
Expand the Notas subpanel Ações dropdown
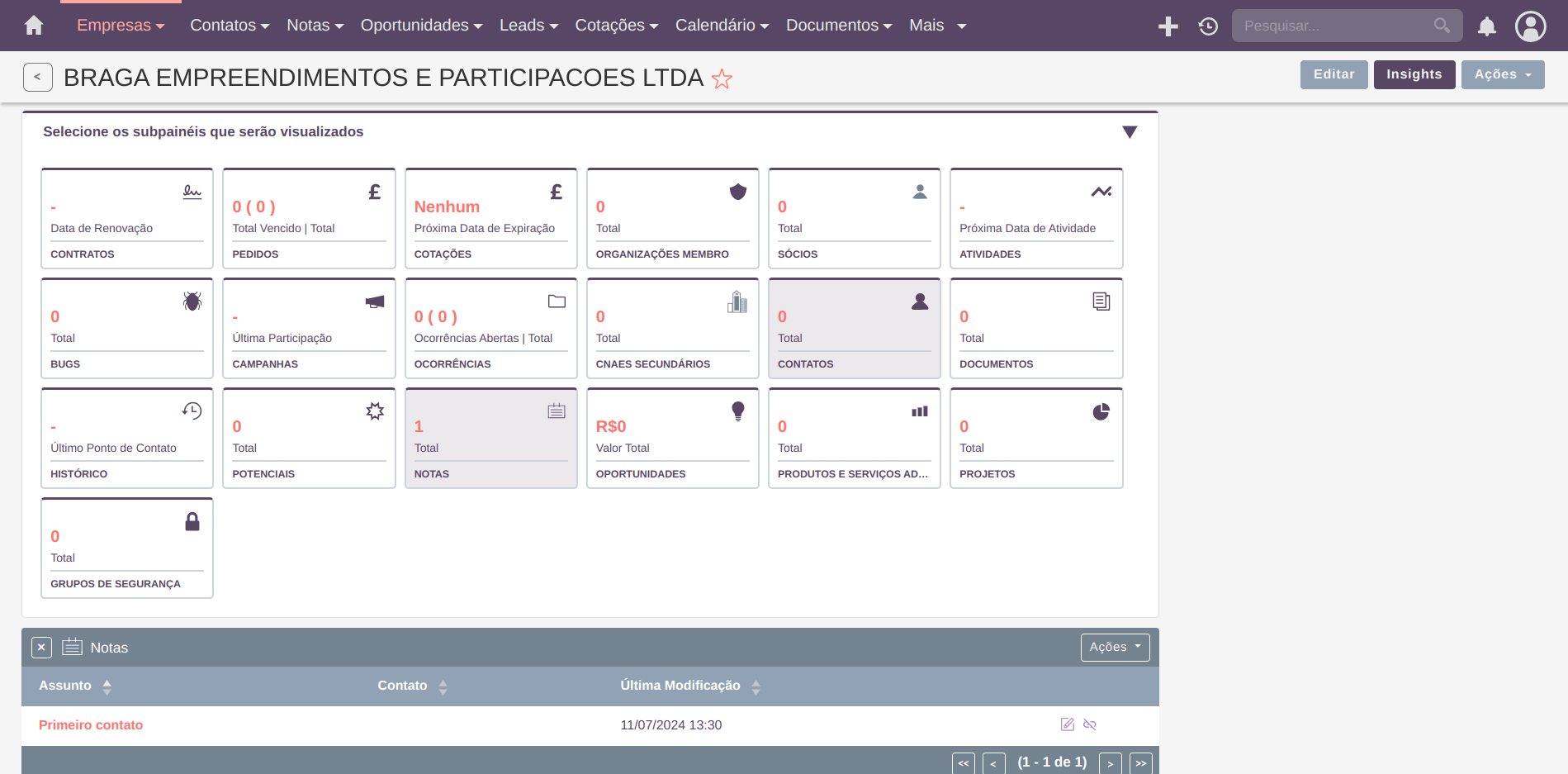[1114, 647]
